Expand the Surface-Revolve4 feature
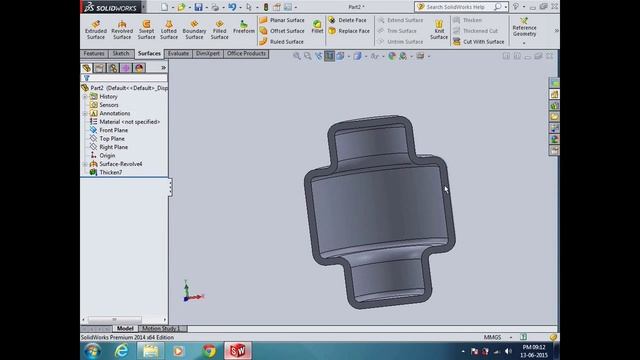The image size is (640, 360). 85,164
